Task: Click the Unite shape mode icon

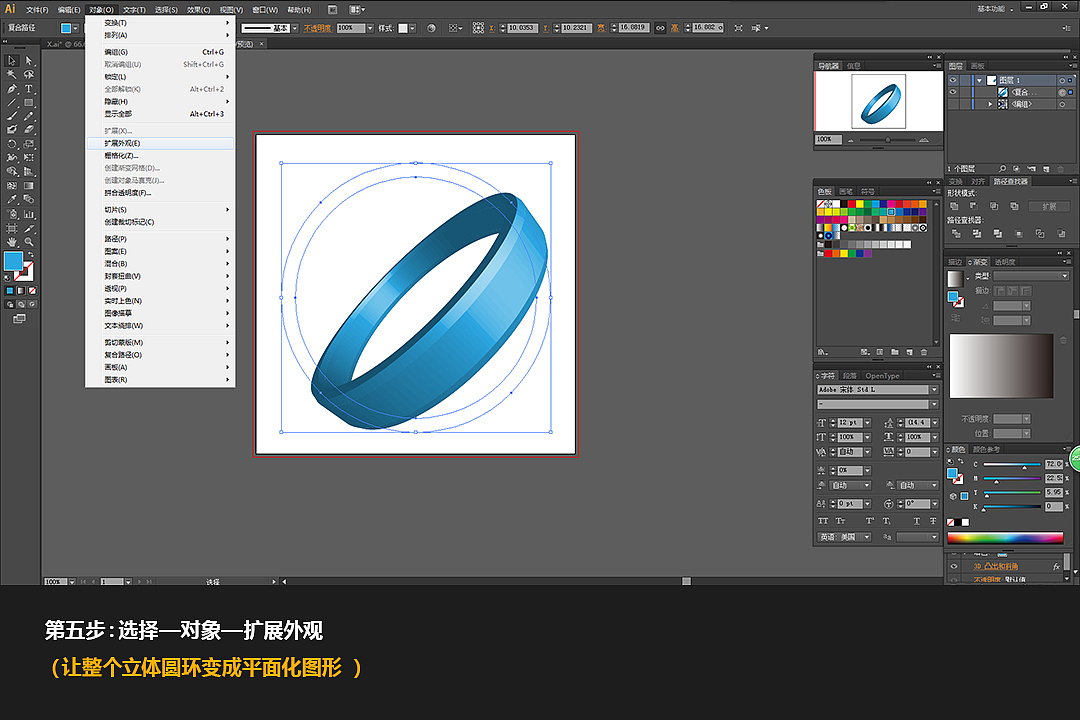Action: coord(954,206)
